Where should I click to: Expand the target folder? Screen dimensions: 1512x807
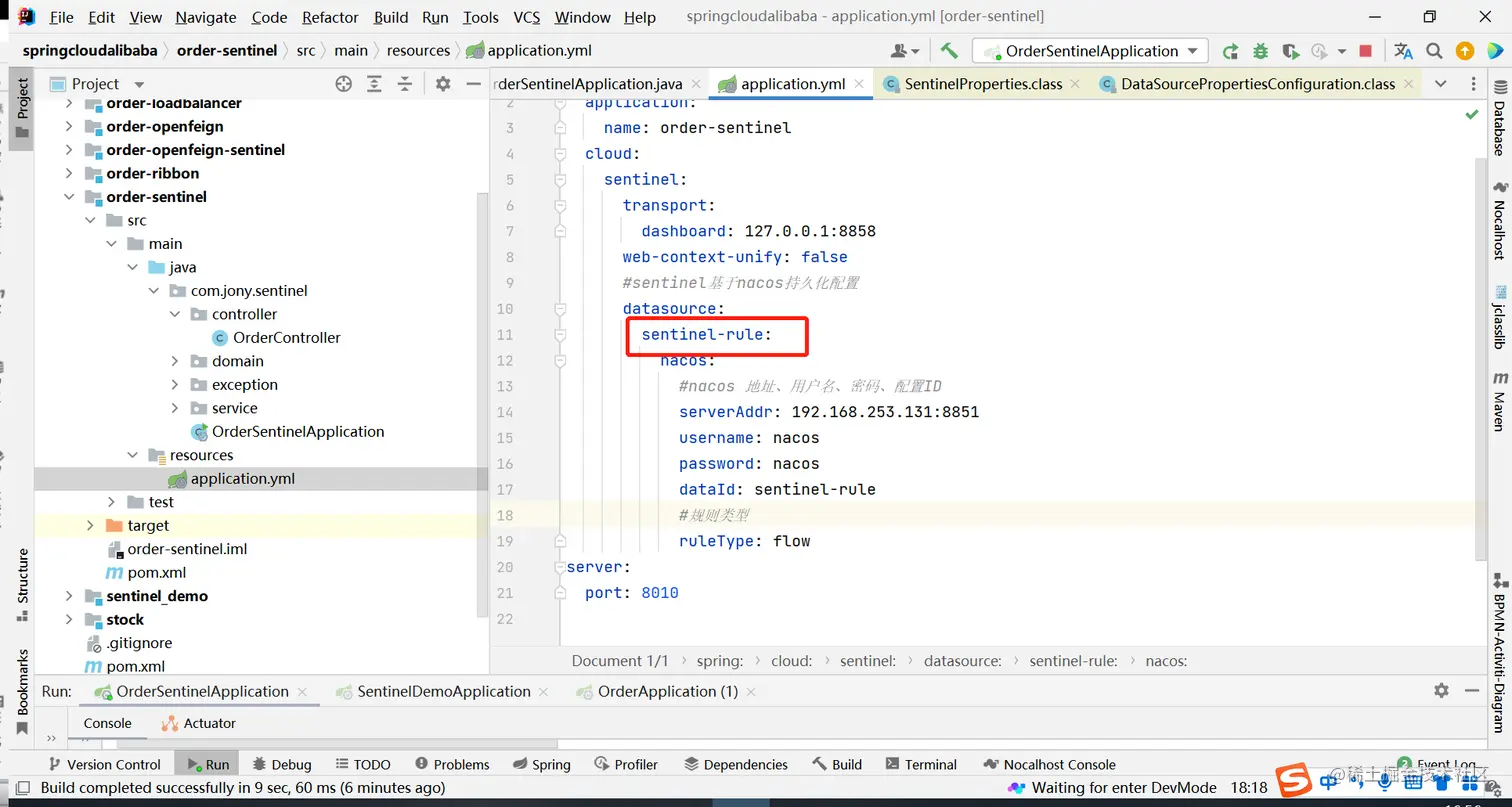91,525
